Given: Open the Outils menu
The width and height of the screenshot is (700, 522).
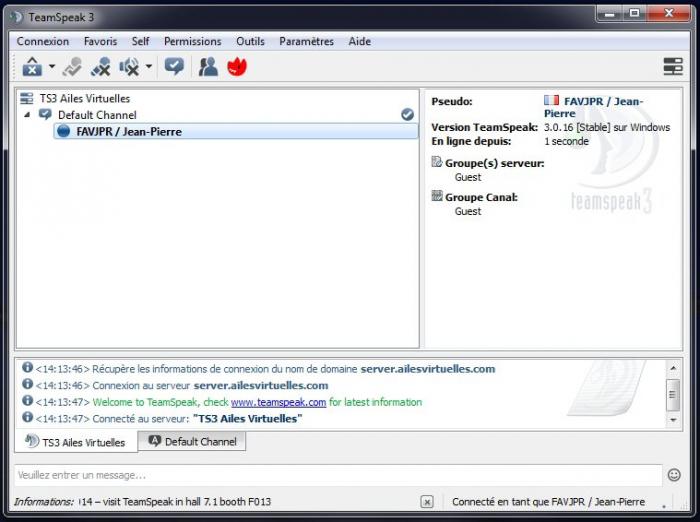Looking at the screenshot, I should [x=250, y=41].
